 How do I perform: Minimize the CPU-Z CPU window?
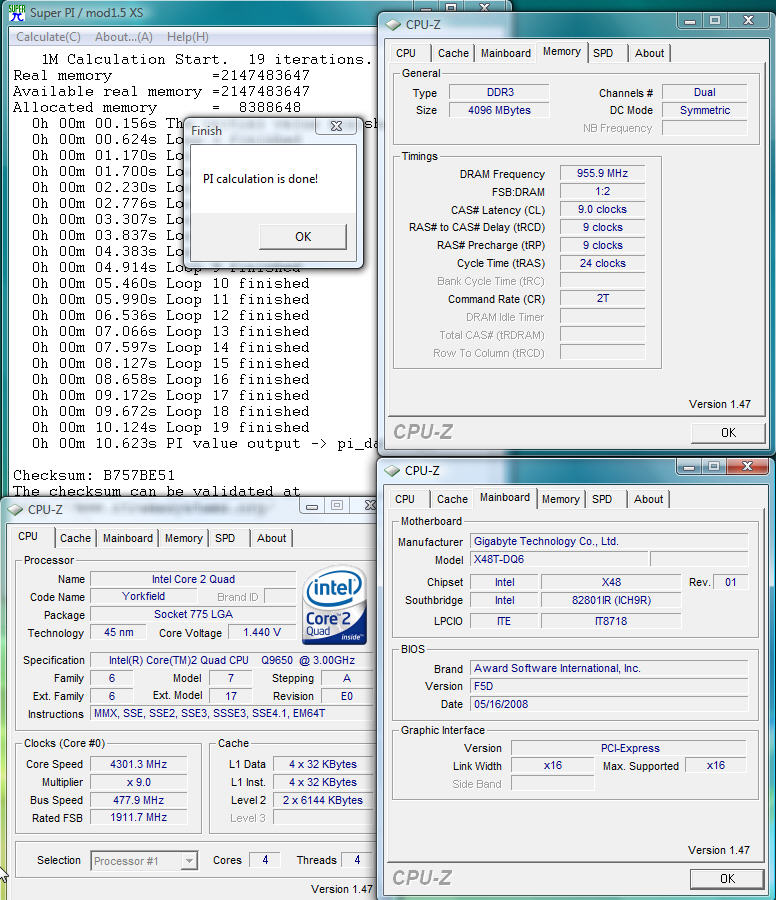pos(312,506)
